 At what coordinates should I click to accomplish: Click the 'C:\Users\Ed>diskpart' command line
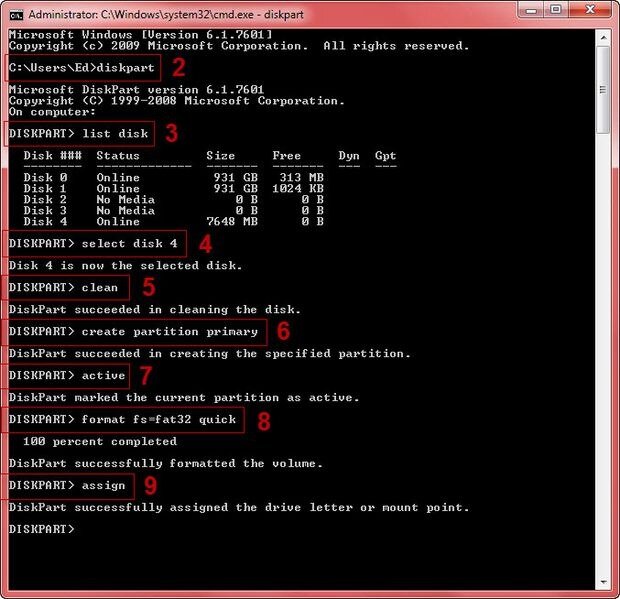81,68
